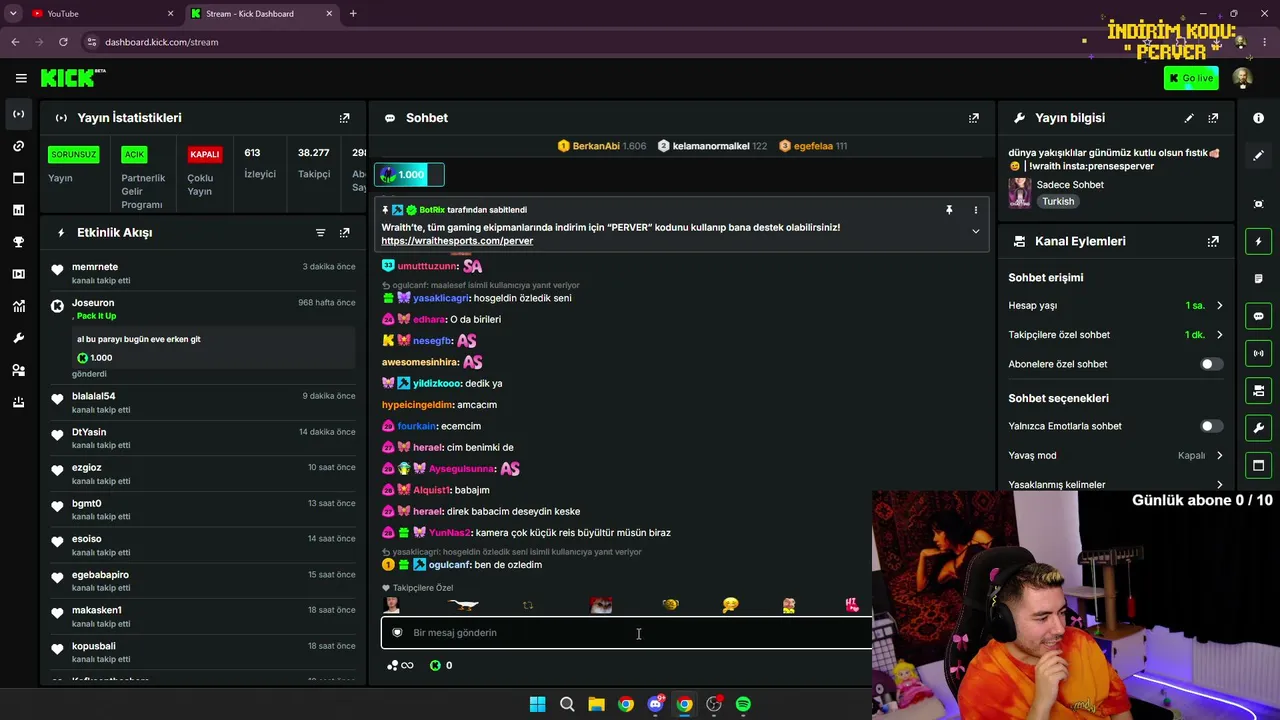Click the 1.000 channel points goal bar
The height and width of the screenshot is (720, 1280).
(x=409, y=175)
